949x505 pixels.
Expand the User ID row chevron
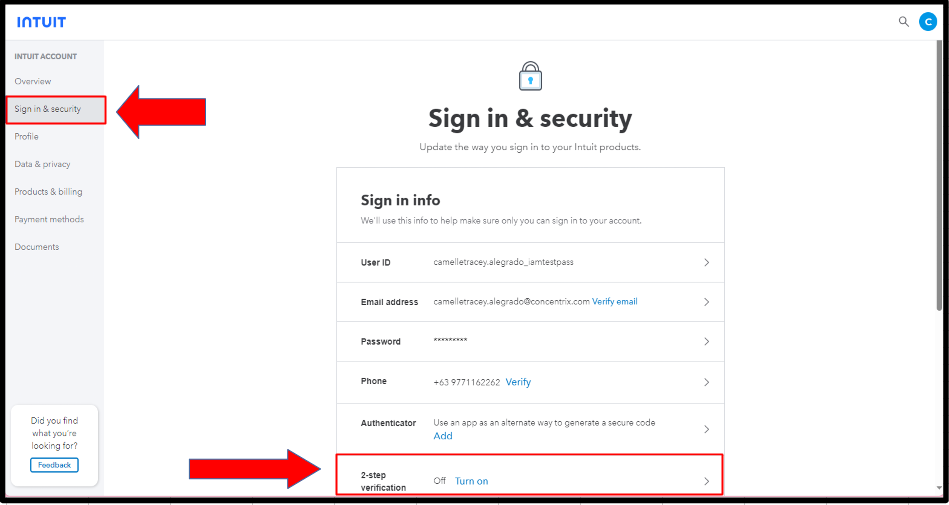[x=706, y=262]
